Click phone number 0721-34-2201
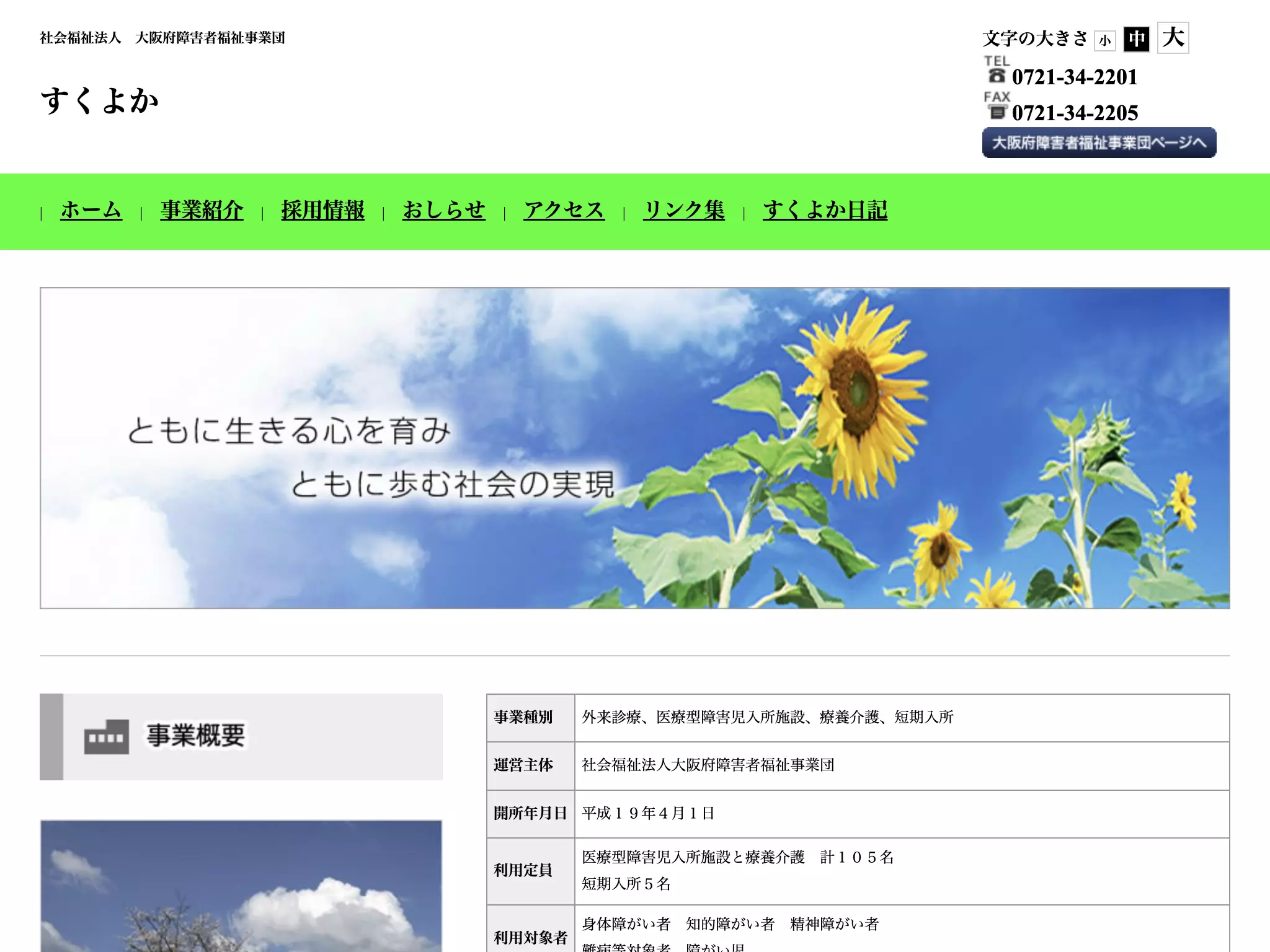Viewport: 1270px width, 952px height. [1075, 77]
